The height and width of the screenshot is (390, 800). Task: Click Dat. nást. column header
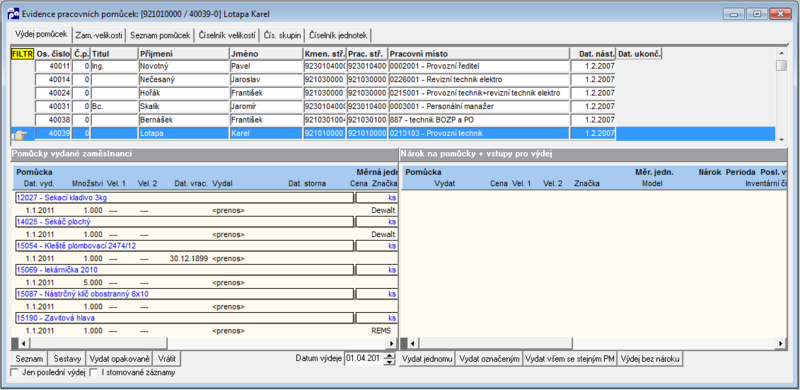pos(593,54)
